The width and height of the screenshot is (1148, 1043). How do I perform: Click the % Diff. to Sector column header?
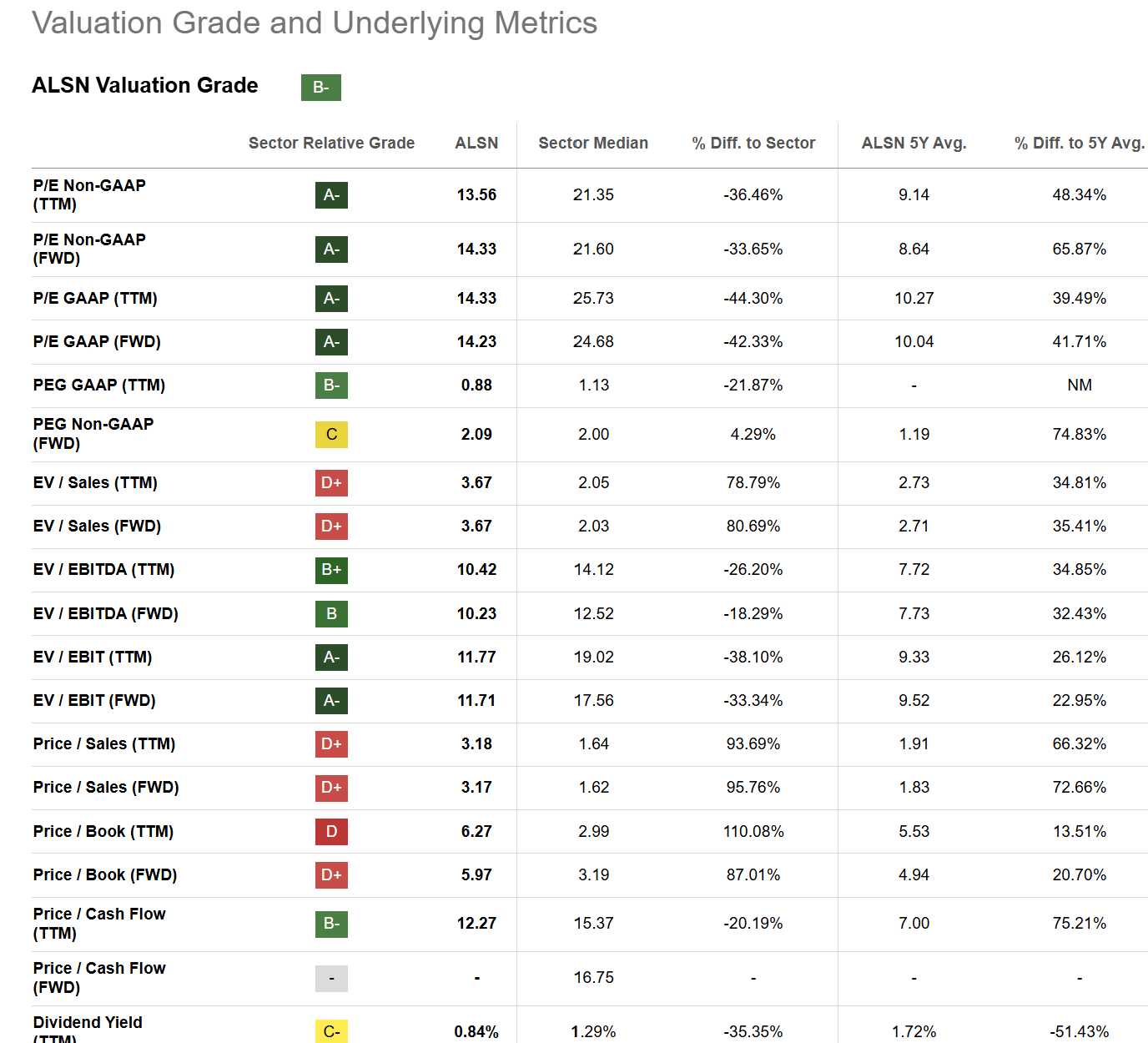753,144
